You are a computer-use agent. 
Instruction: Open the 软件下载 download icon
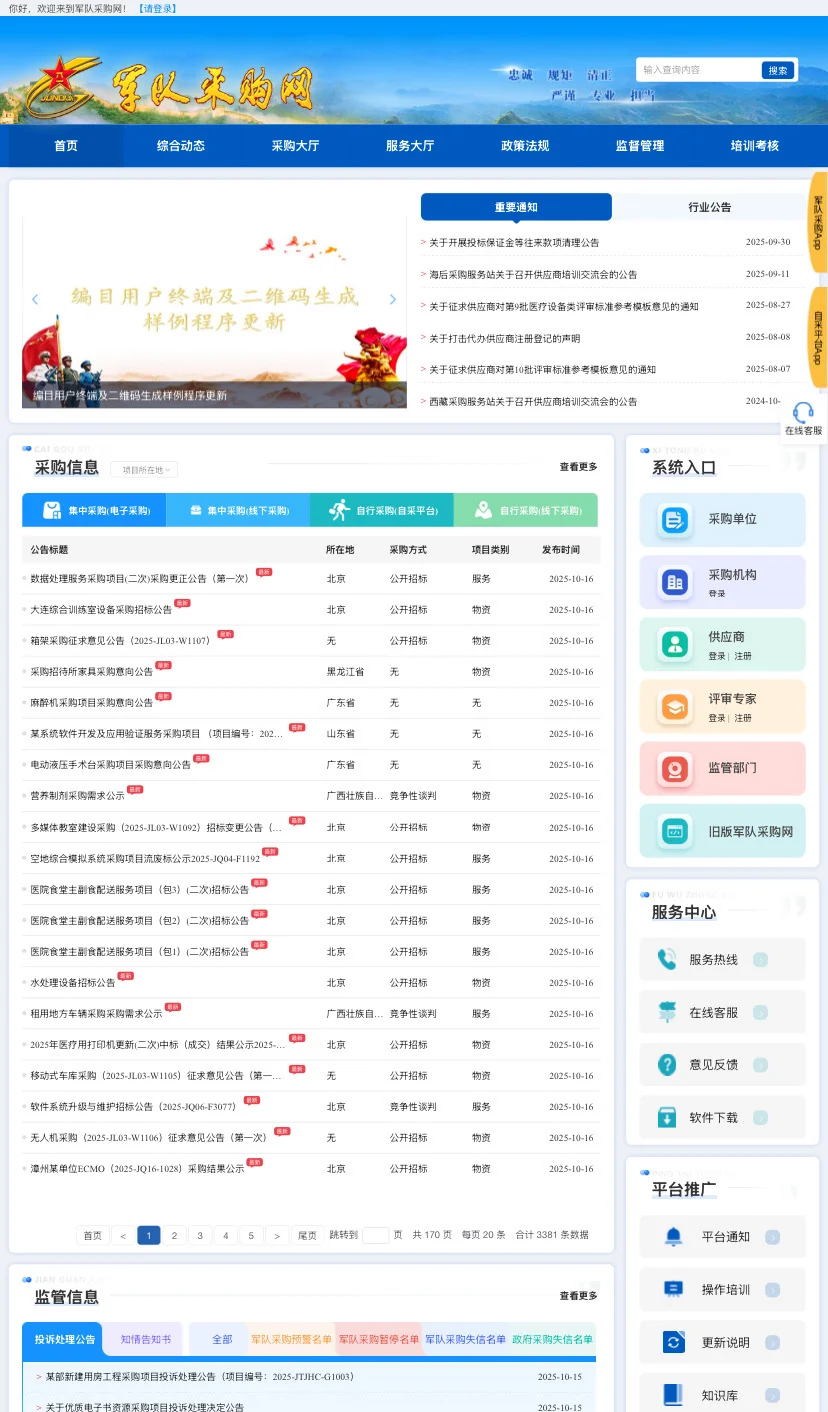668,1115
